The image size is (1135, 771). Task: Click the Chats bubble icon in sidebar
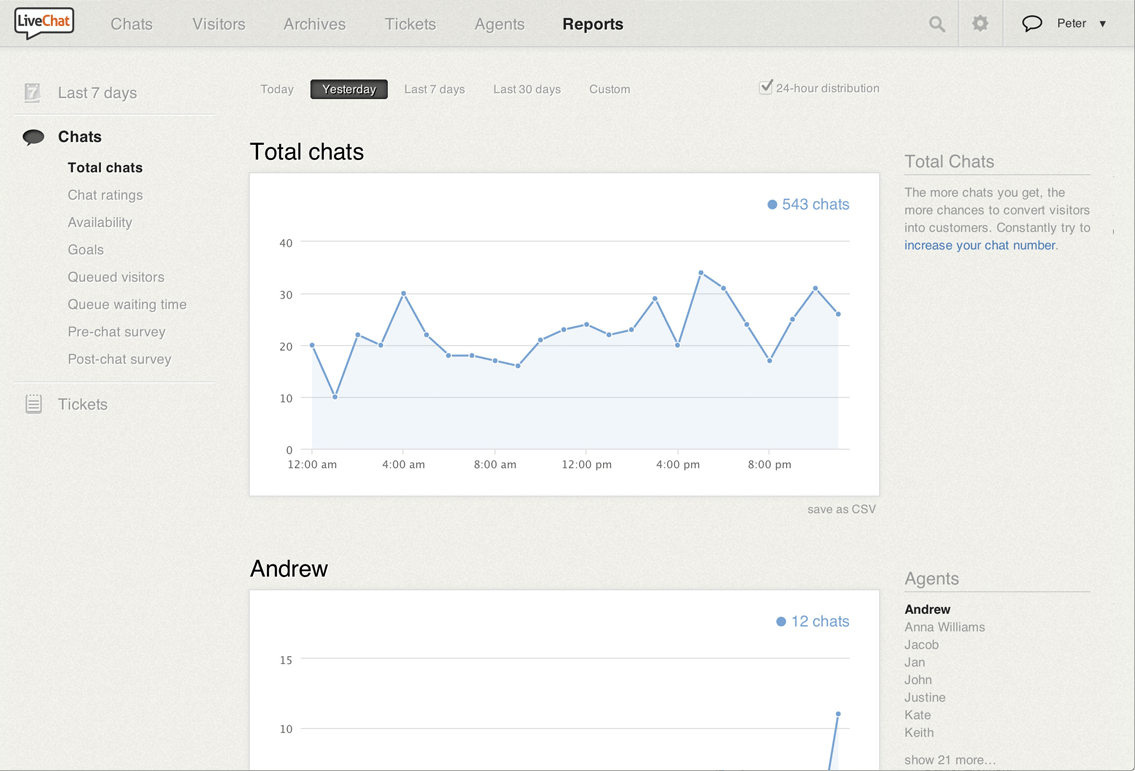pyautogui.click(x=33, y=137)
